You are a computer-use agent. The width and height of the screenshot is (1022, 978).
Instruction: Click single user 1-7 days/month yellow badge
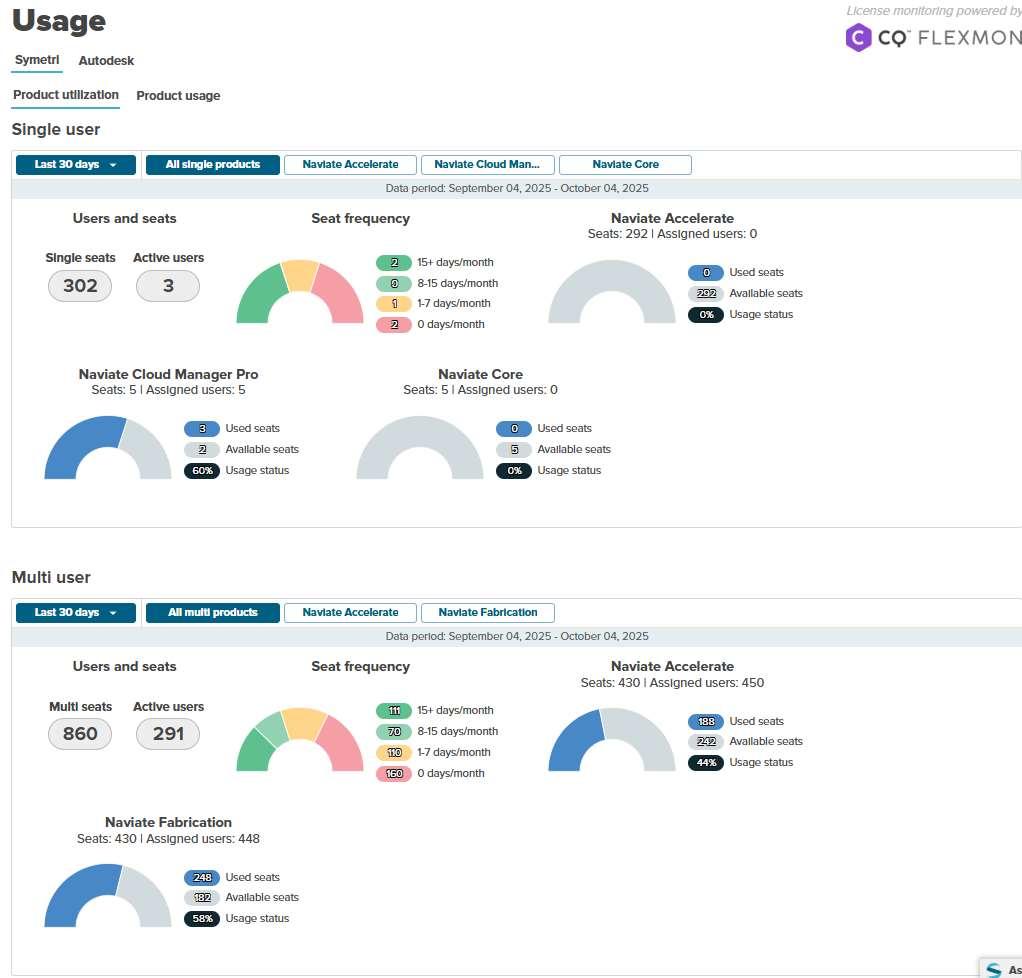point(394,304)
